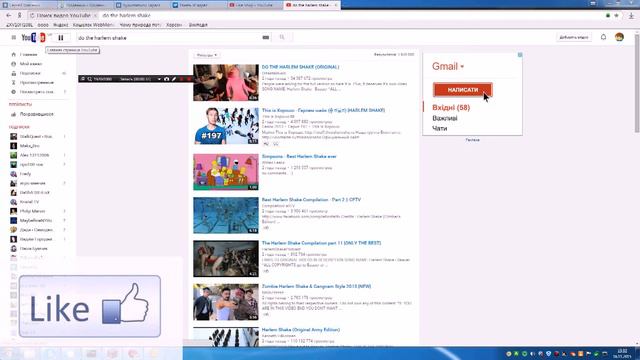The width and height of the screenshot is (640, 360).
Task: Open Вхідні (58) inbox in Gmail ad
Action: click(451, 107)
